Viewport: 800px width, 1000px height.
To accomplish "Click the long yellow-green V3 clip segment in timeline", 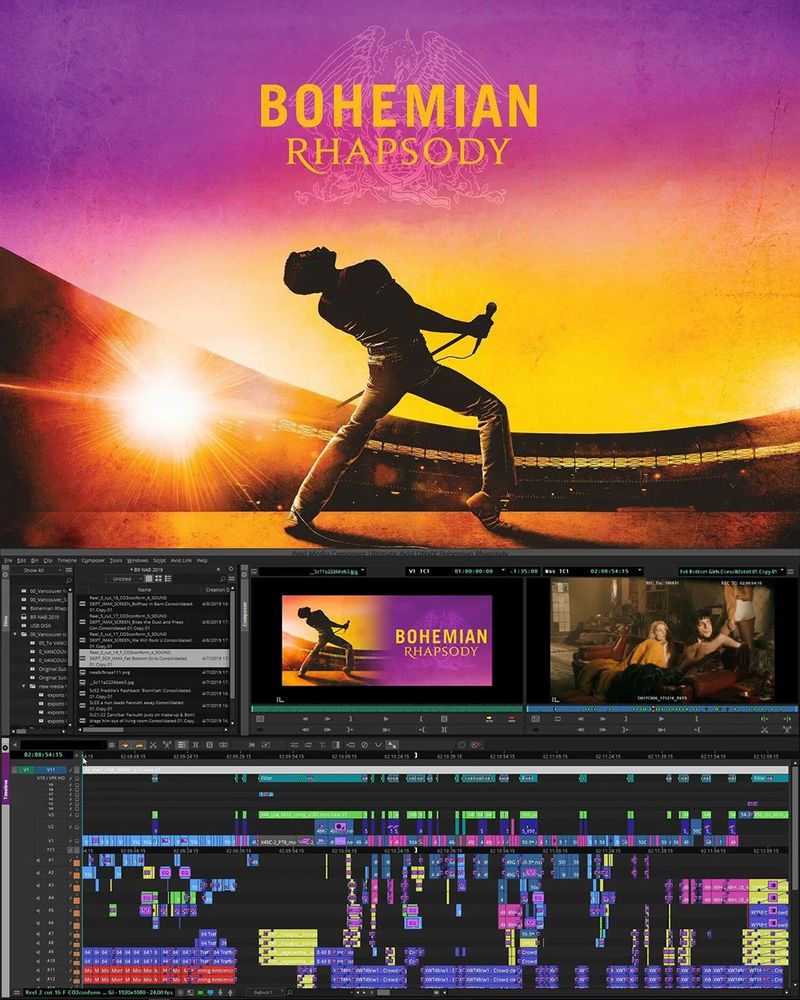I will point(313,814).
